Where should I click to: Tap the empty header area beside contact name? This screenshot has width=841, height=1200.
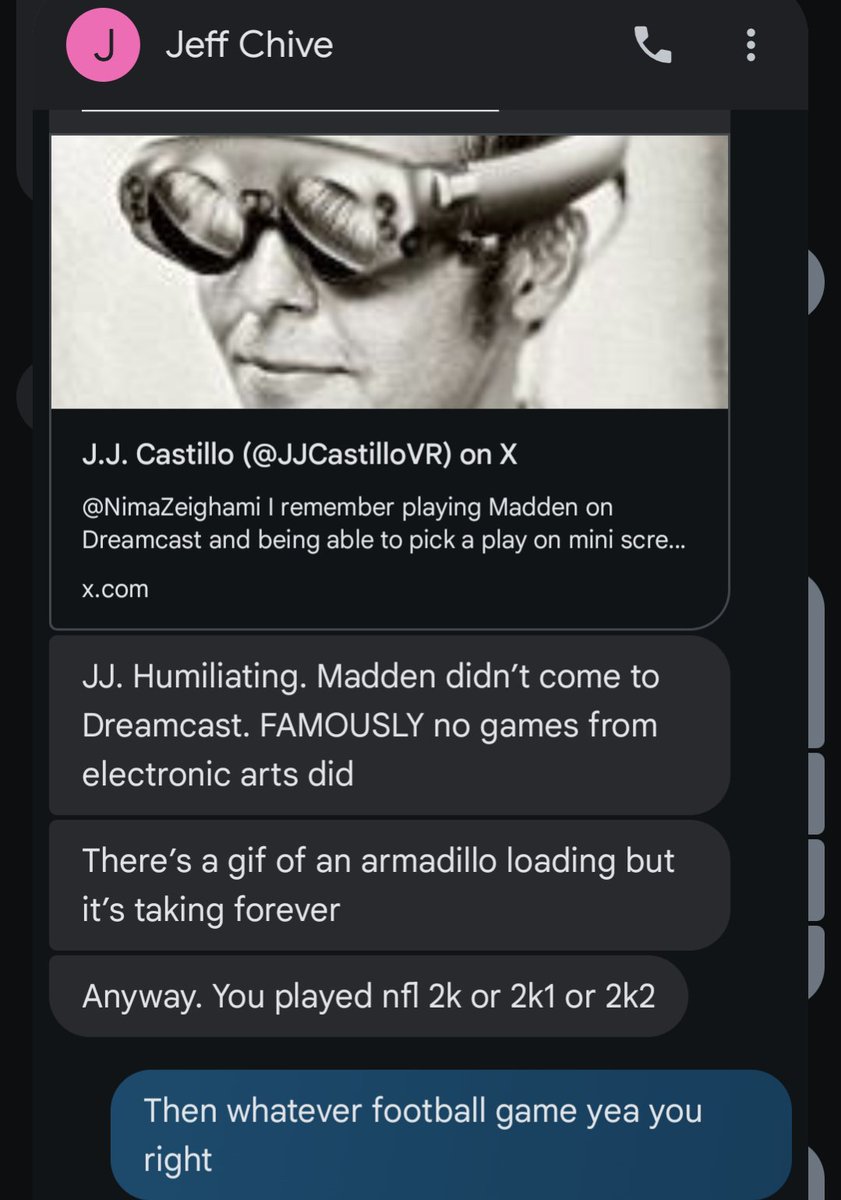point(480,45)
